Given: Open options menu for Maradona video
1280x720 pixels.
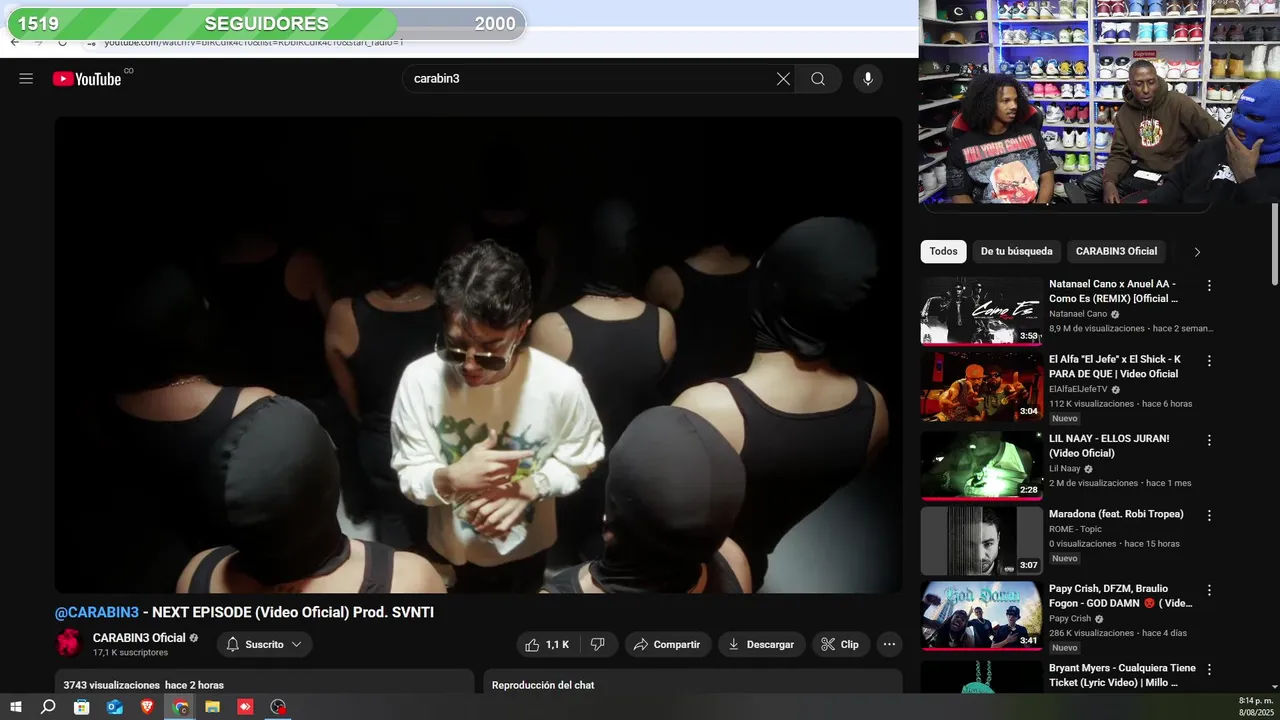Looking at the screenshot, I should pos(1209,516).
